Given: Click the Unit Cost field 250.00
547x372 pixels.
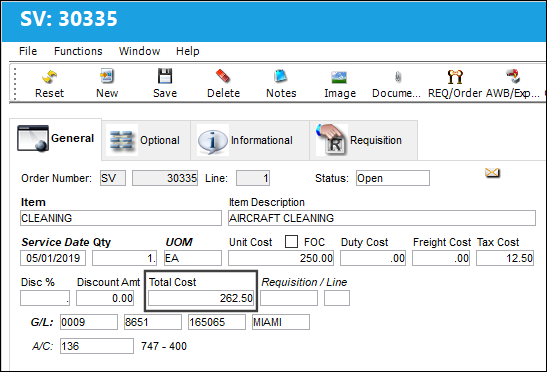Looking at the screenshot, I should [281, 258].
